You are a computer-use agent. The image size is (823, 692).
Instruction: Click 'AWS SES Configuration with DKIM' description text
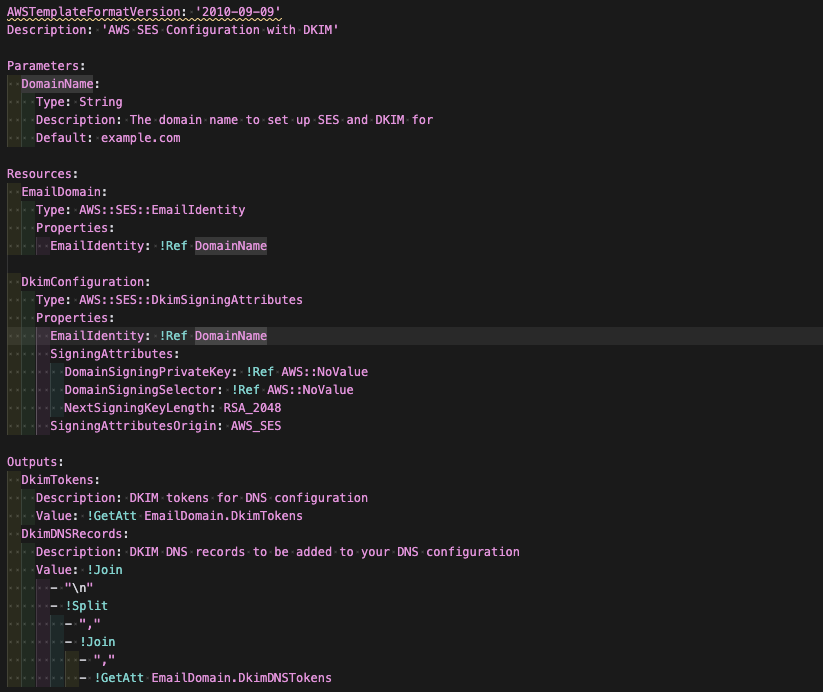(220, 30)
